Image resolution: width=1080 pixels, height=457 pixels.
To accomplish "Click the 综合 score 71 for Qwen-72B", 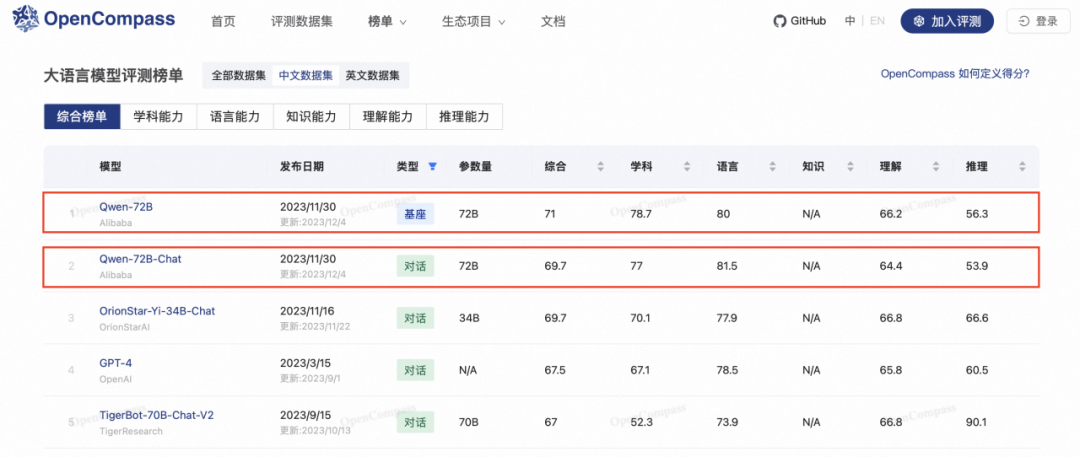I will [550, 214].
